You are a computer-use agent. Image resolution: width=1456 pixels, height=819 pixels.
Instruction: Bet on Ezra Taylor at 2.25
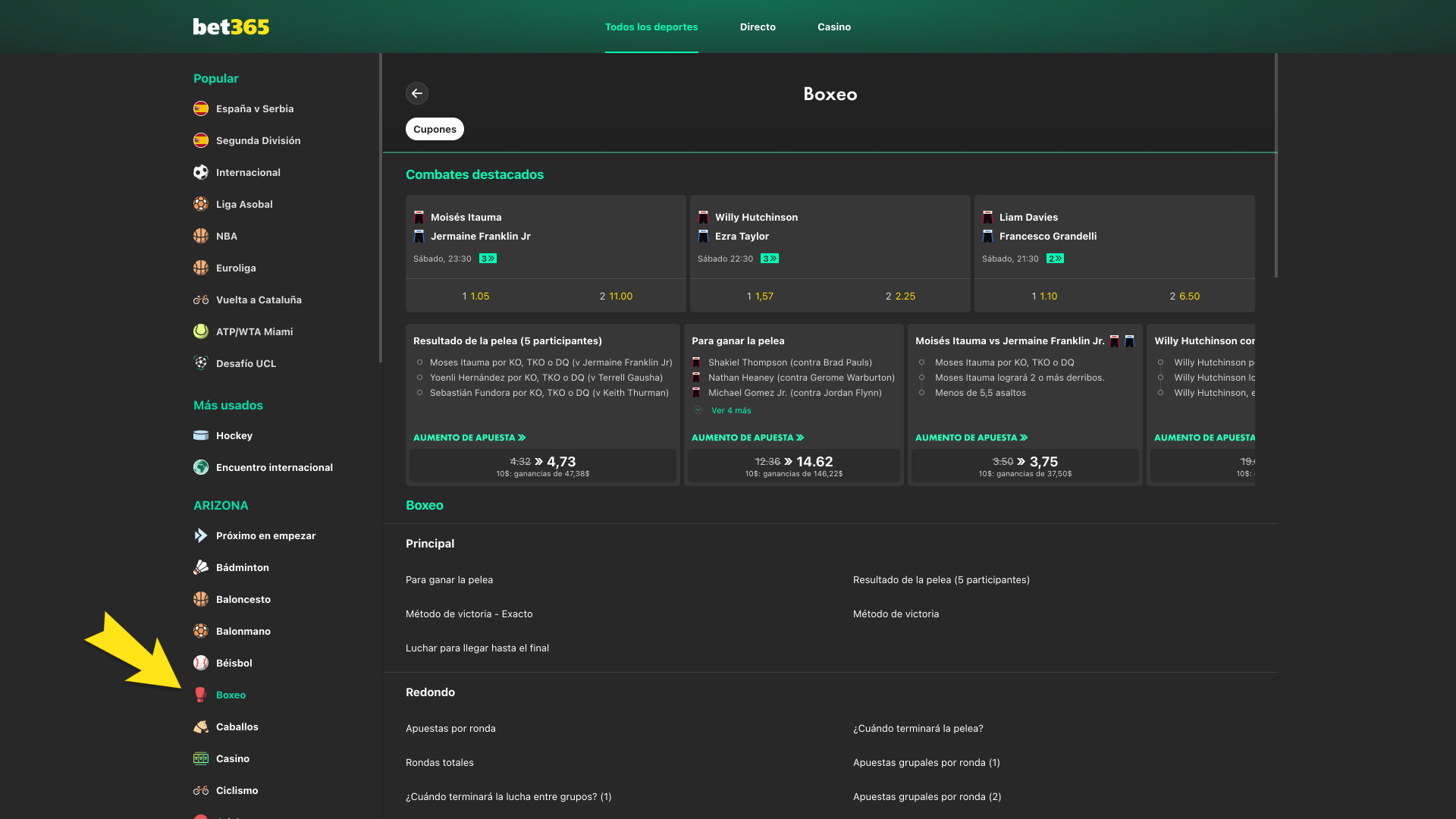click(900, 296)
